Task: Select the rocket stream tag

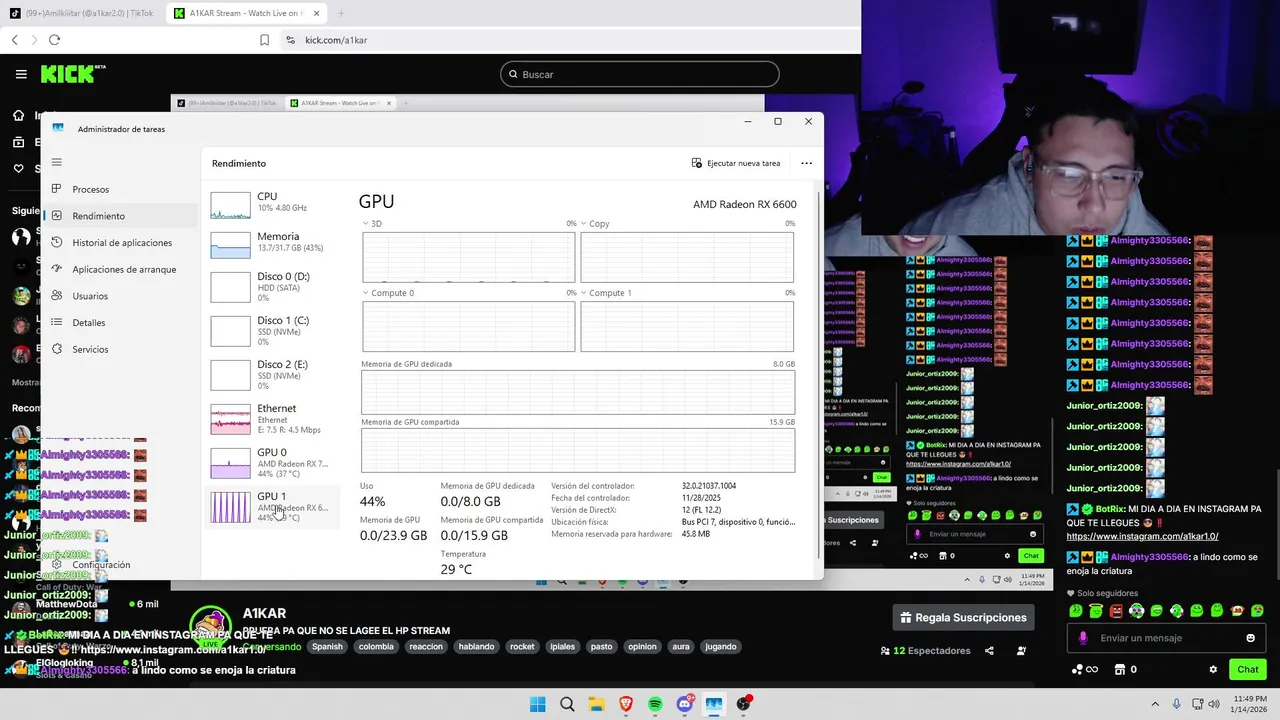Action: coord(522,646)
